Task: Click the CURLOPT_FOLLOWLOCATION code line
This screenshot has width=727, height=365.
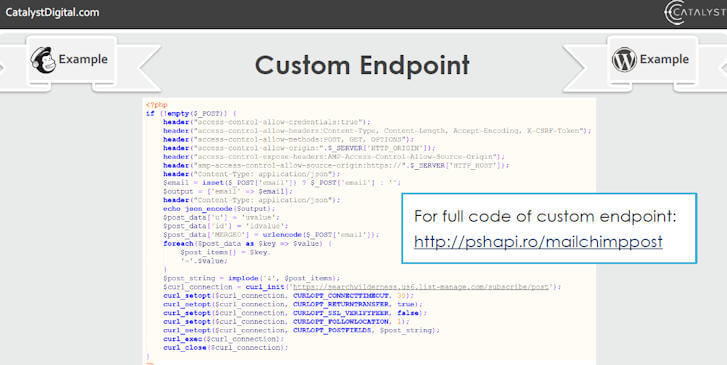Action: [286, 321]
